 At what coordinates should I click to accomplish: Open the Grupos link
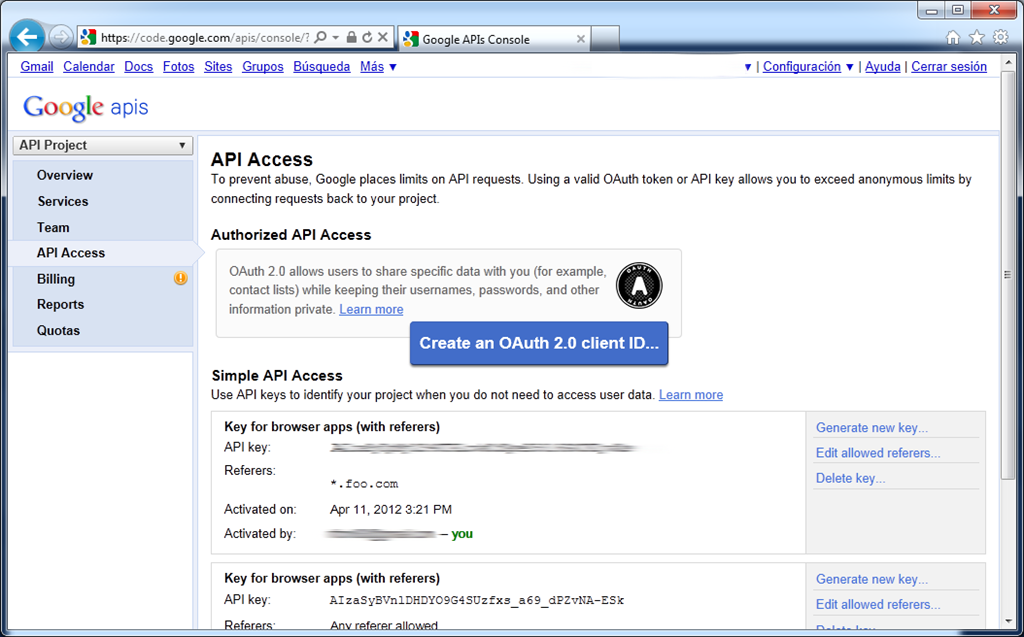pyautogui.click(x=263, y=67)
